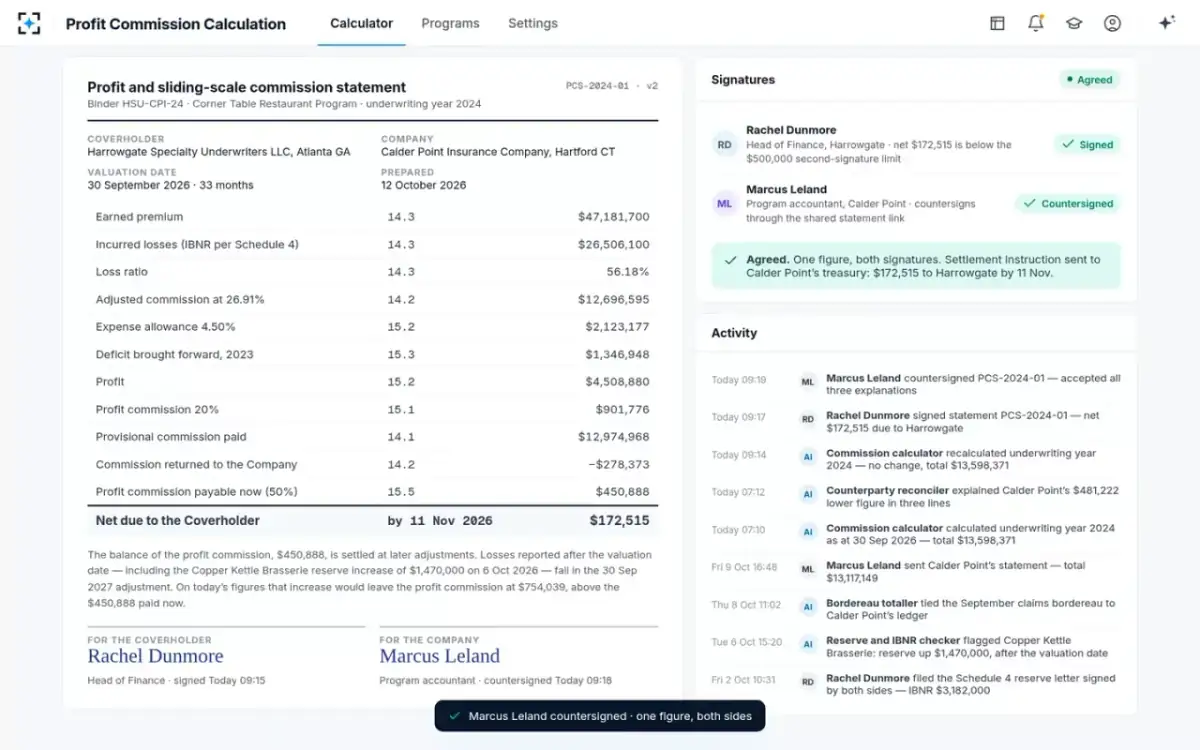Click the Activity panel heading
1200x750 pixels.
[x=734, y=333]
